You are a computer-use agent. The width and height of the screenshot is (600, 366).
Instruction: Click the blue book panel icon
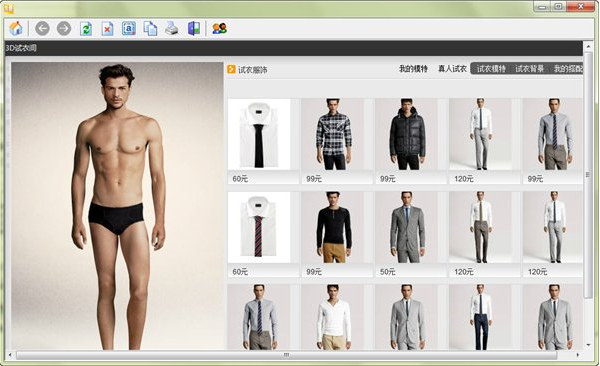(194, 29)
